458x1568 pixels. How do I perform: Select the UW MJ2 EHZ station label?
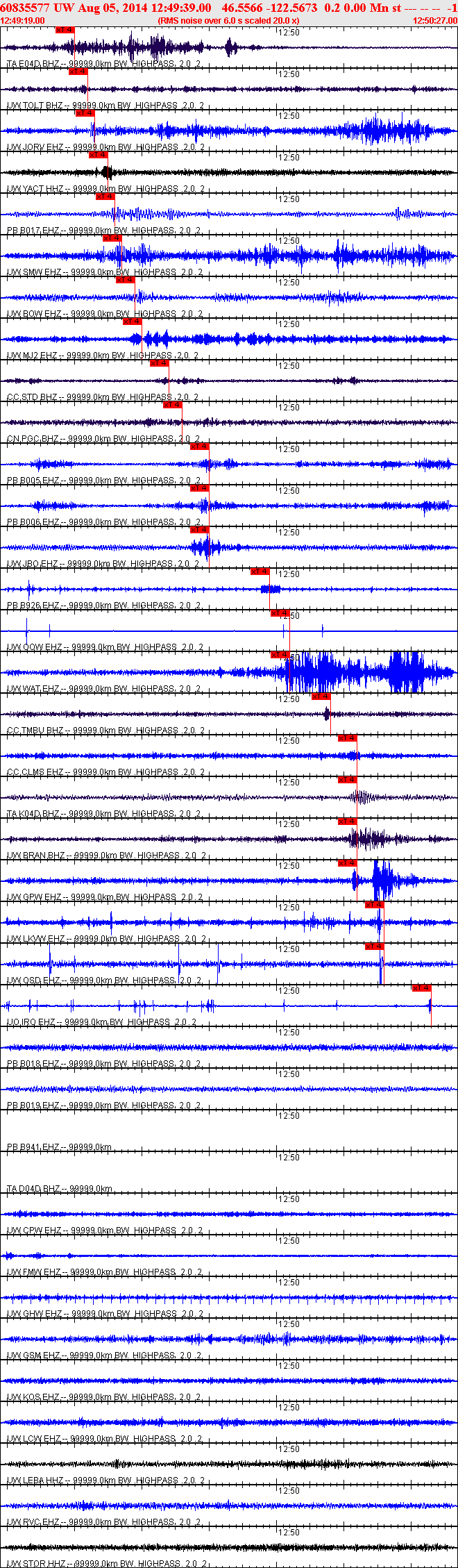[x=103, y=356]
